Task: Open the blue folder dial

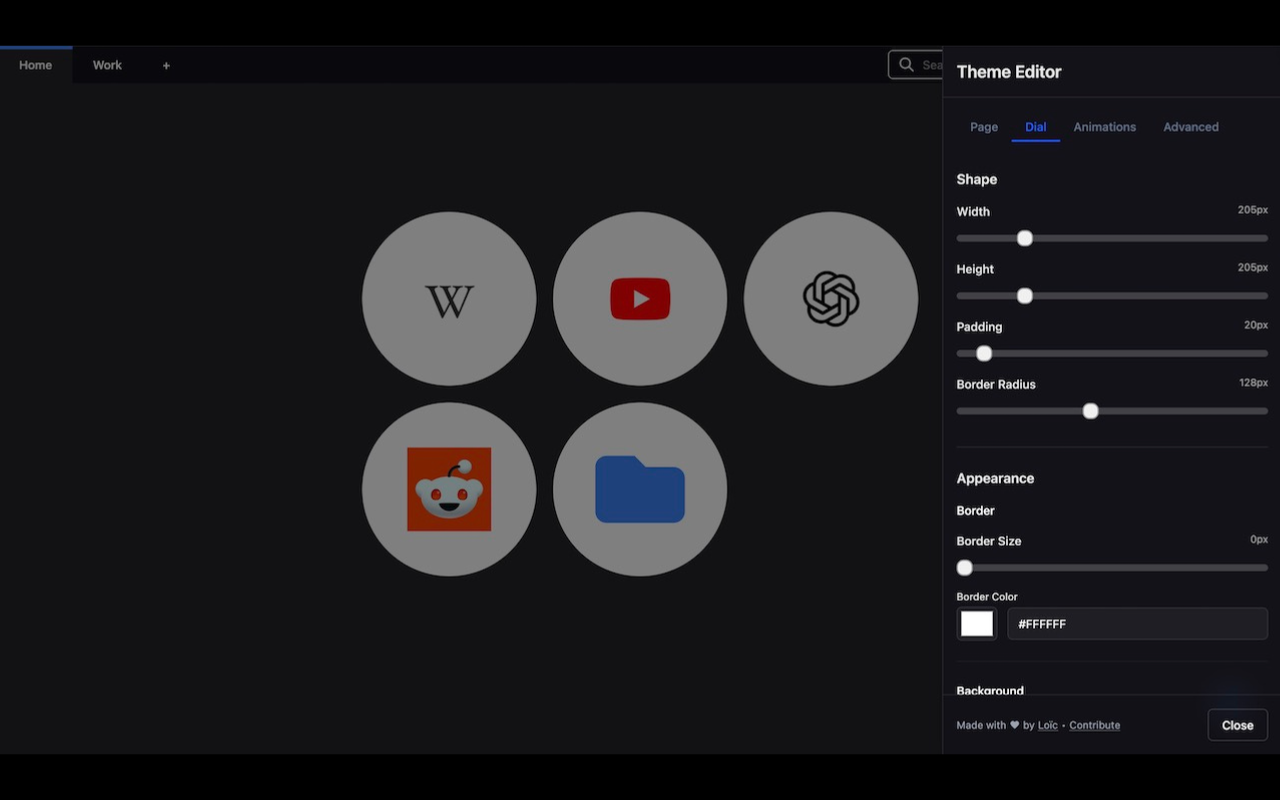Action: pyautogui.click(x=640, y=489)
